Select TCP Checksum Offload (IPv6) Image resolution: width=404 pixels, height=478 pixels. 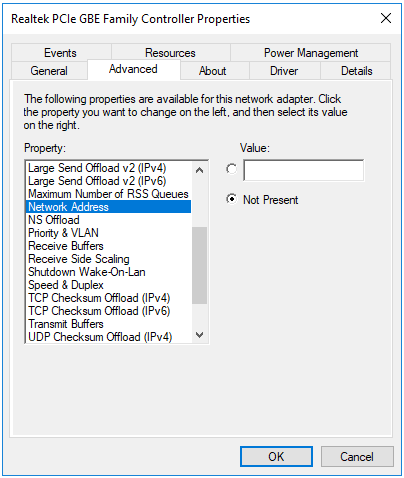point(108,311)
